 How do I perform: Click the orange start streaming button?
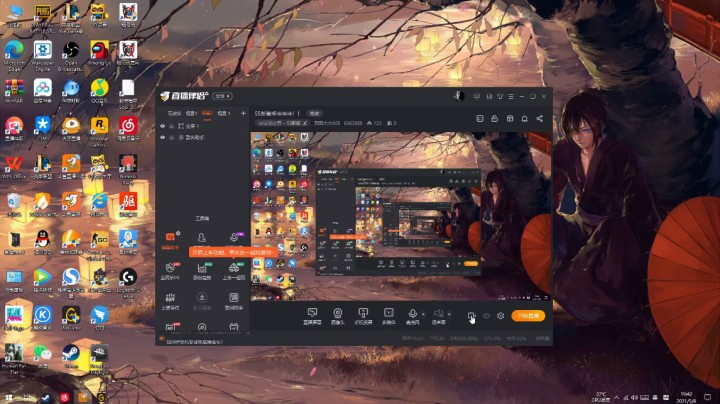(x=528, y=316)
